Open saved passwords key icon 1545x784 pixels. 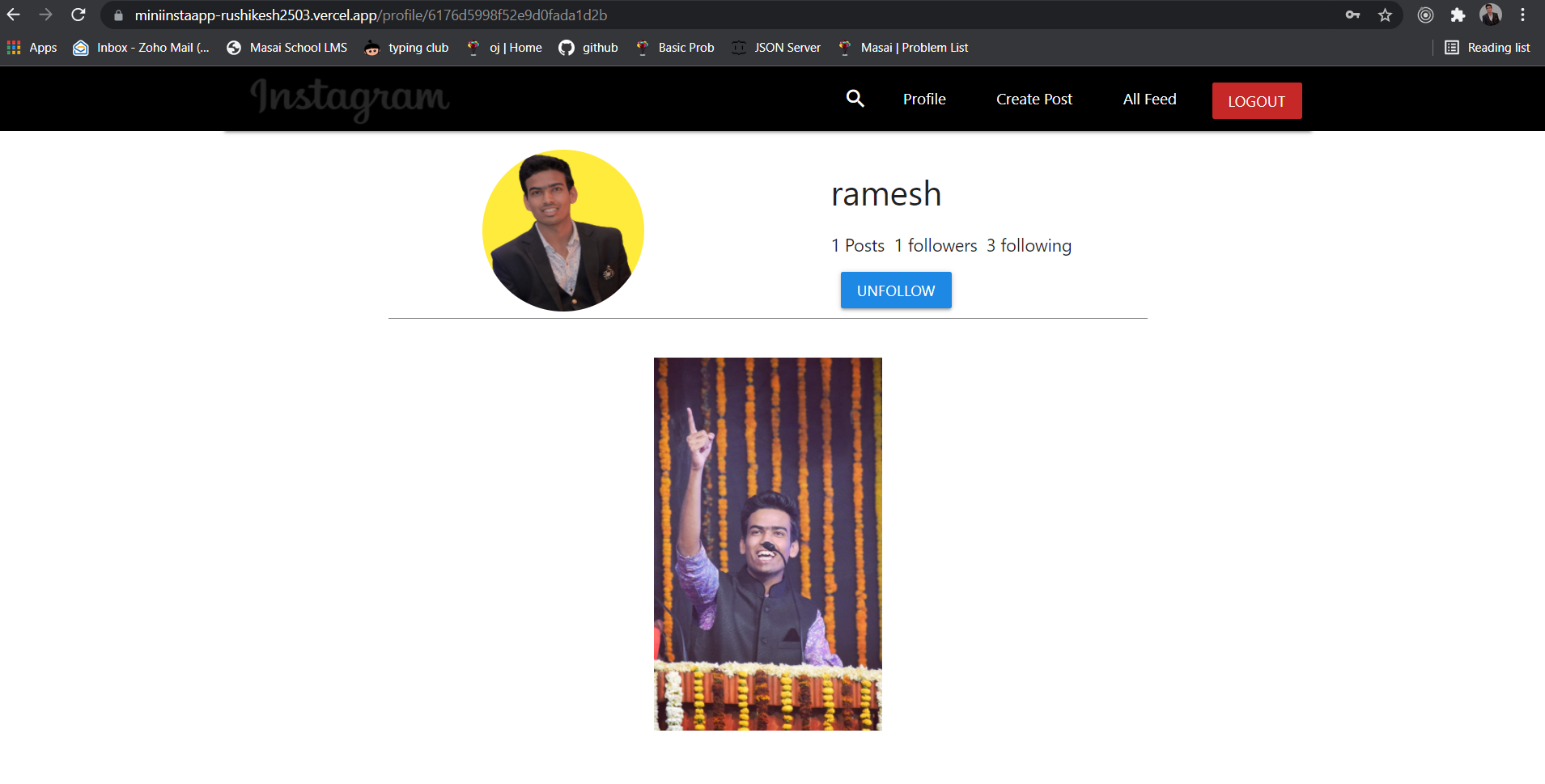coord(1352,15)
